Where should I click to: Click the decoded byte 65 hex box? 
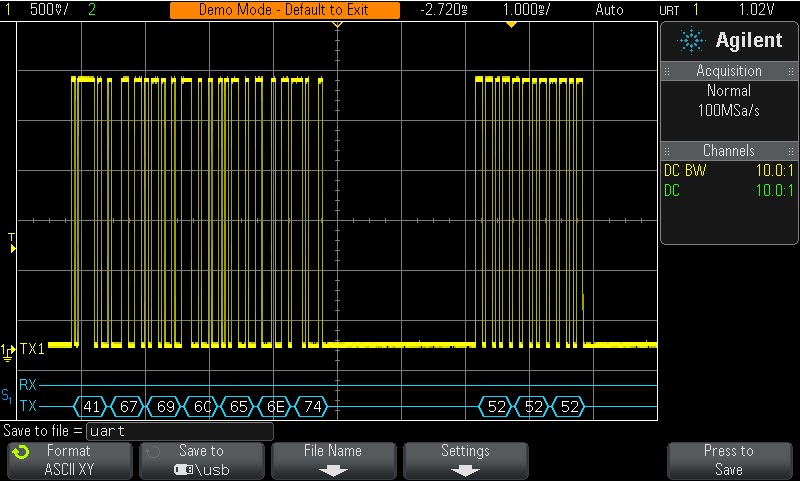[x=238, y=407]
